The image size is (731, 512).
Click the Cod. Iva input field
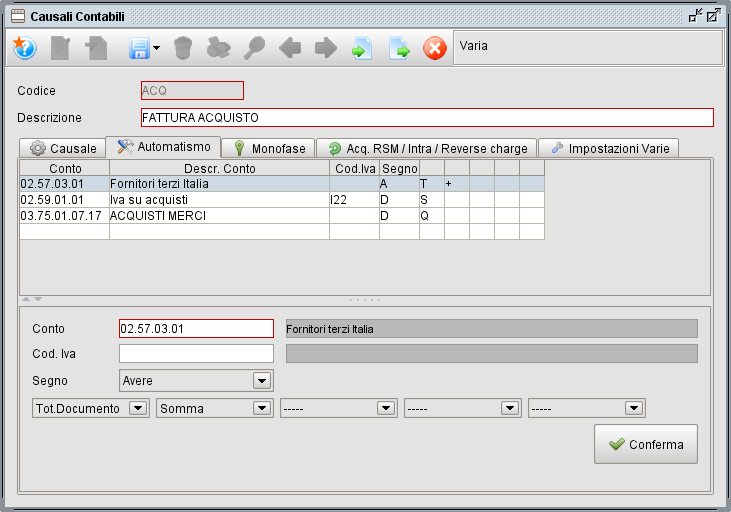196,353
